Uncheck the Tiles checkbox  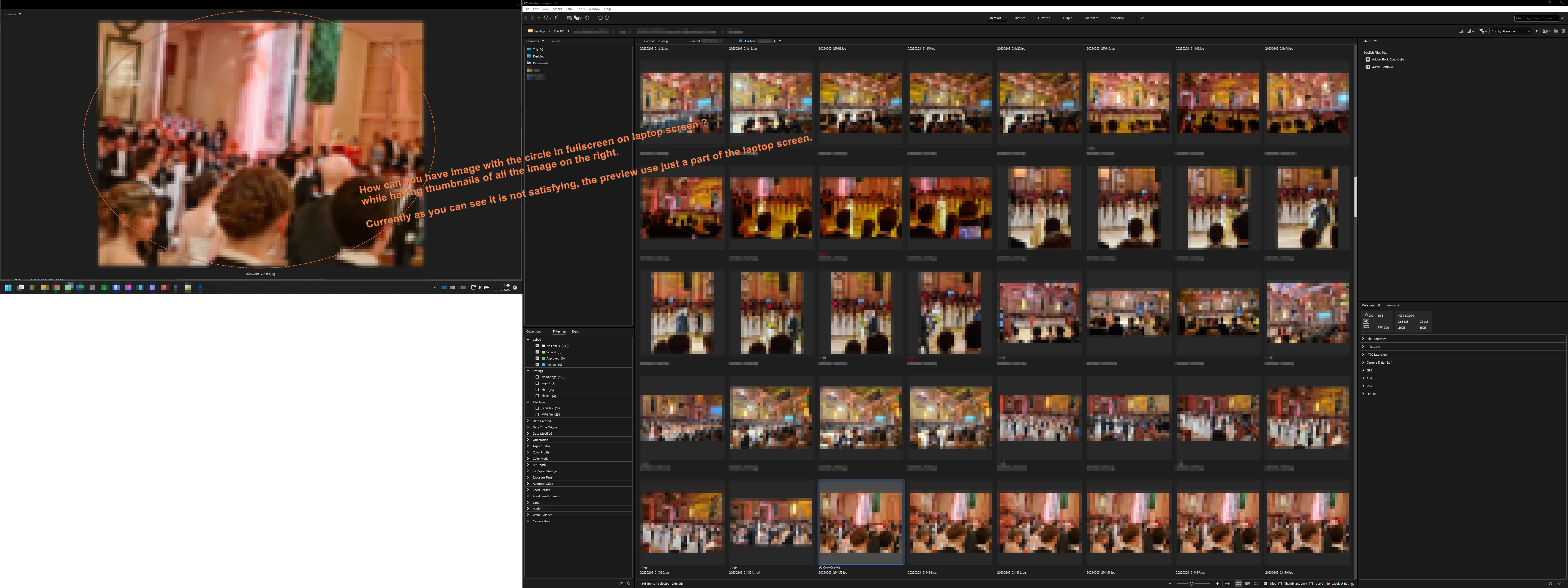click(x=1265, y=584)
